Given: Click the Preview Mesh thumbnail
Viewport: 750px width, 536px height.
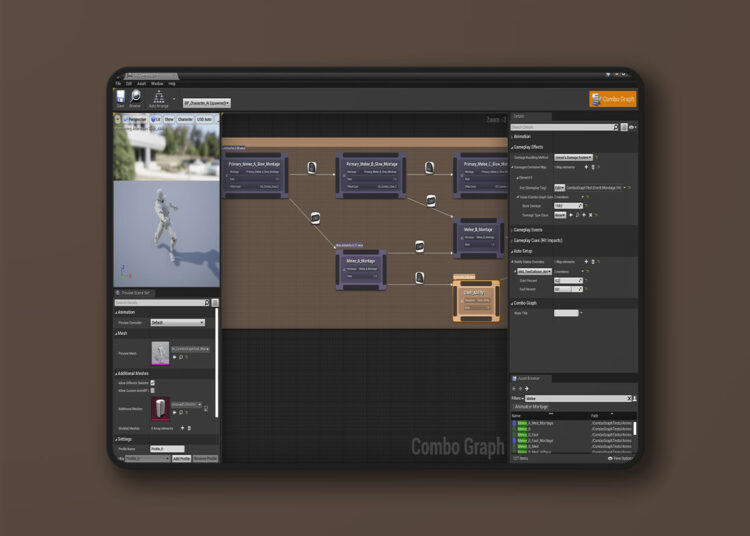Looking at the screenshot, I should (x=160, y=352).
